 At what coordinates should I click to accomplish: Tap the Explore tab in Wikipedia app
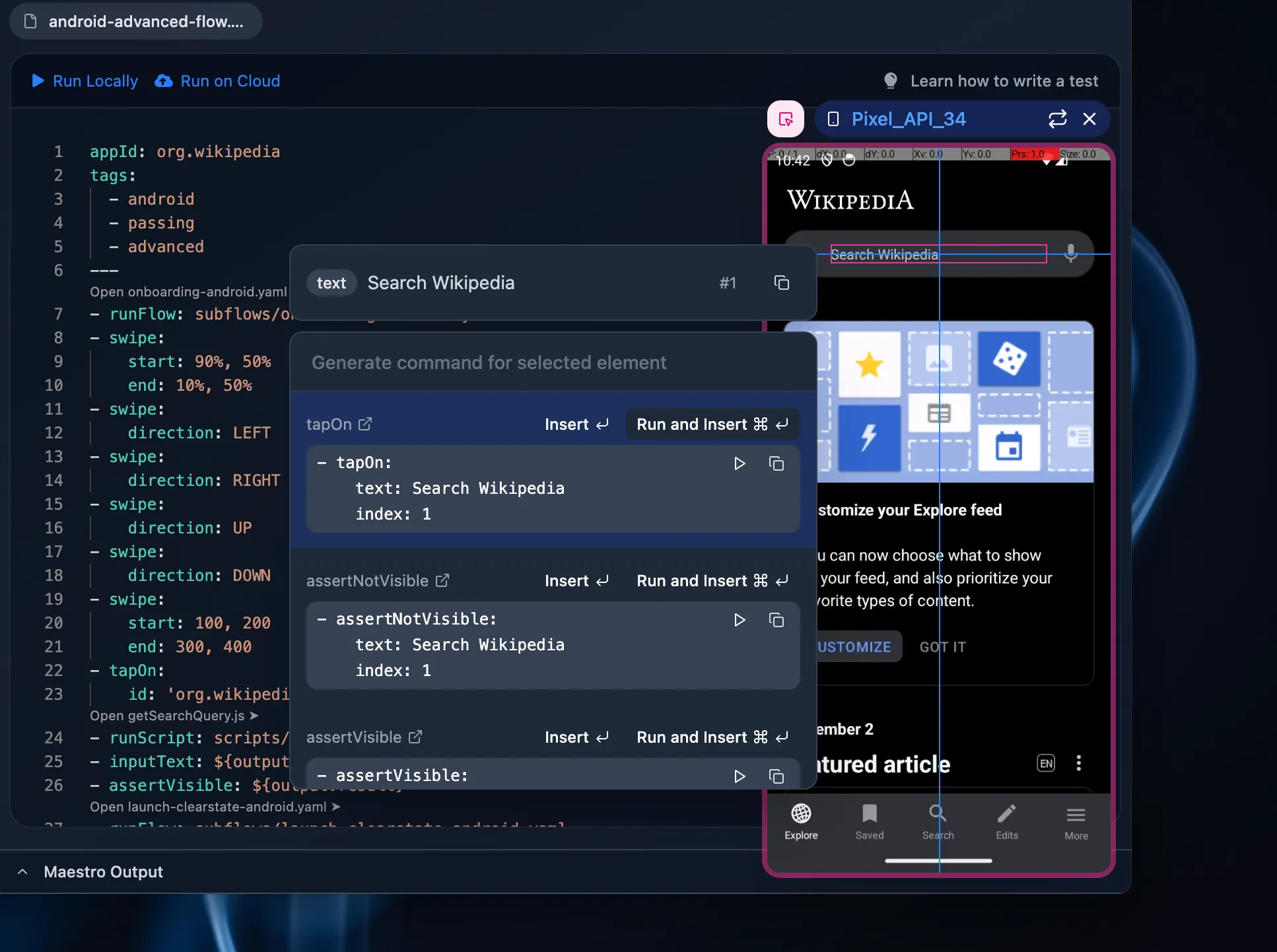pyautogui.click(x=801, y=822)
